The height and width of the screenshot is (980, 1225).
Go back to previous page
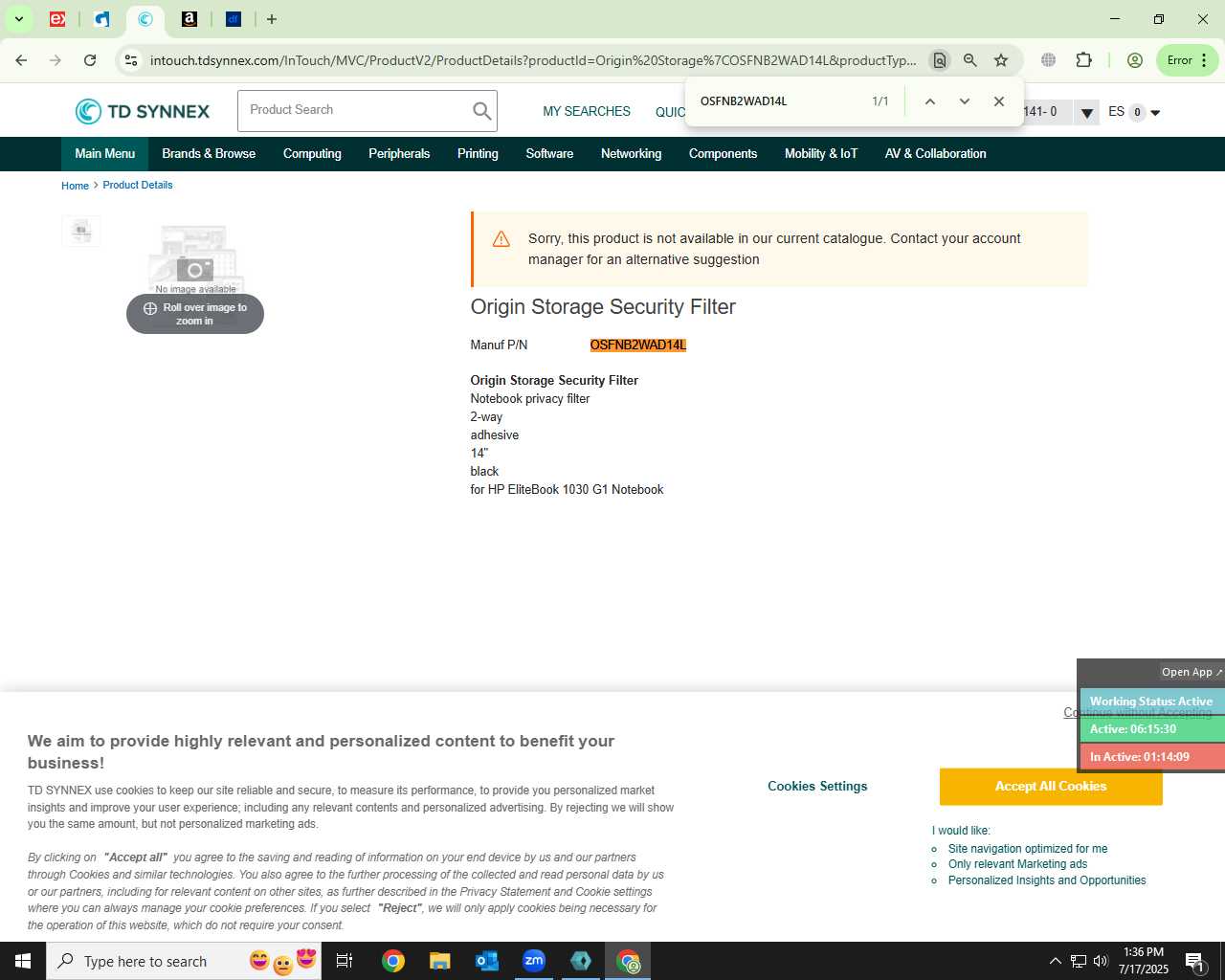coord(21,60)
